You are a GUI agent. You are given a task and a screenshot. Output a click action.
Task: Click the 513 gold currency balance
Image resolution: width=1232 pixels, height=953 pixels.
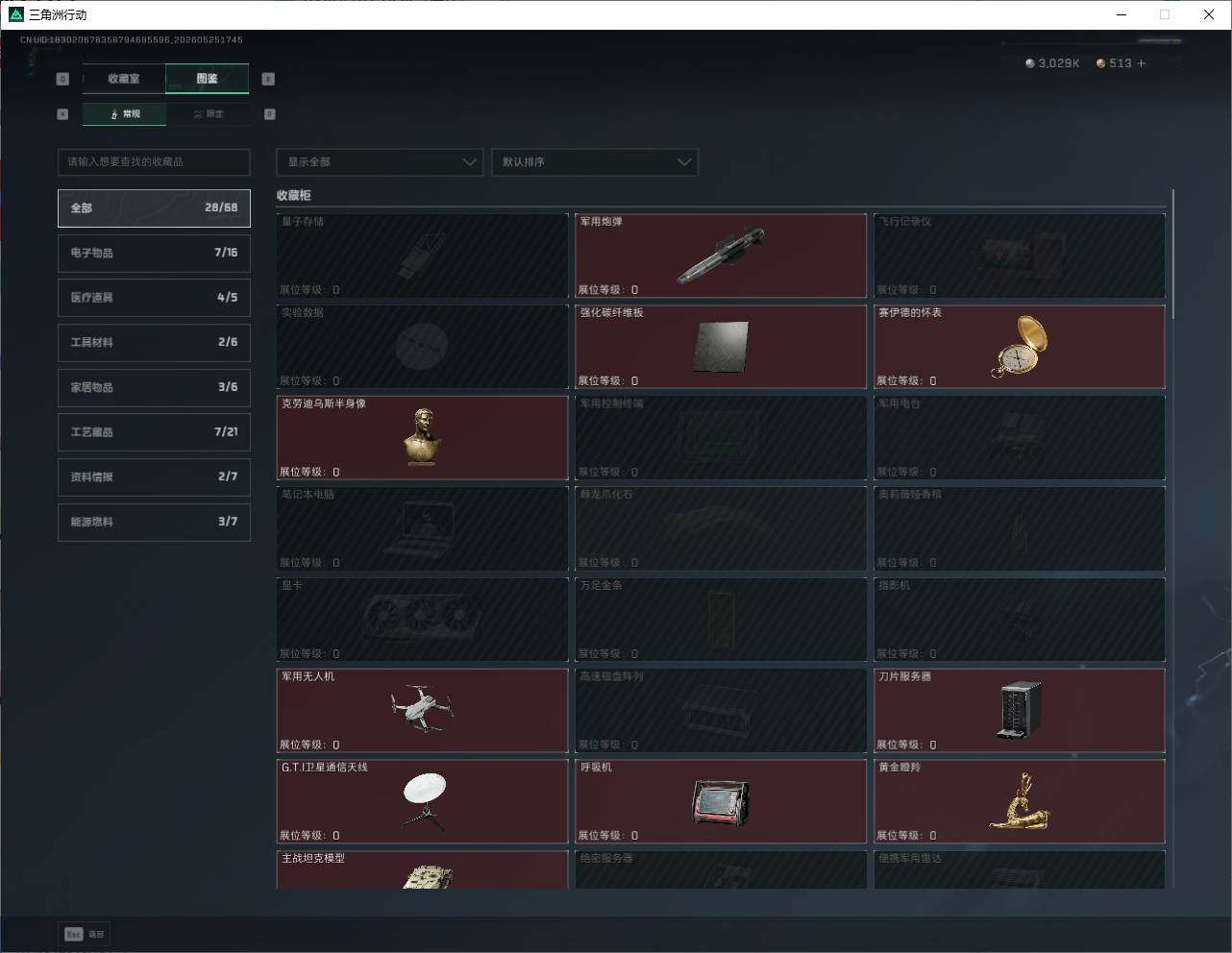(x=1115, y=63)
